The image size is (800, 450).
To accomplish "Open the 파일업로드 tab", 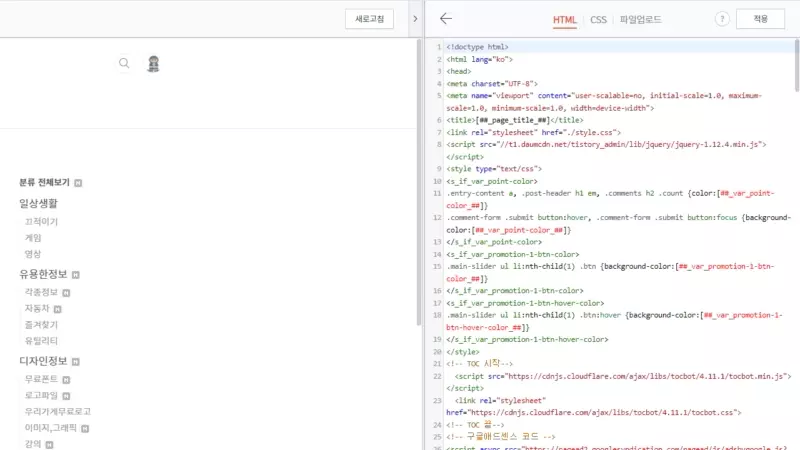I will 640,20.
